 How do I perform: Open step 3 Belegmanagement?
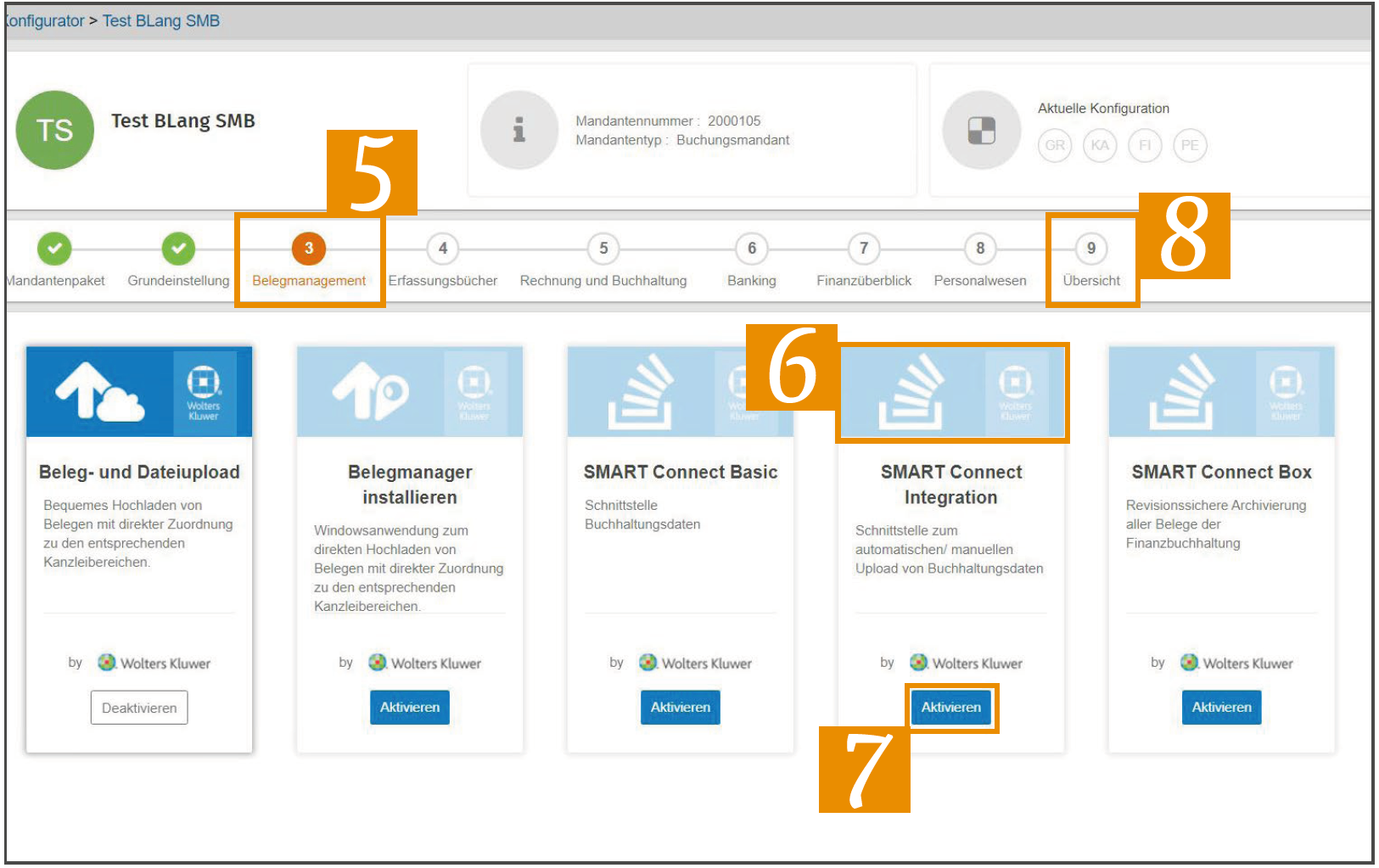coord(309,249)
